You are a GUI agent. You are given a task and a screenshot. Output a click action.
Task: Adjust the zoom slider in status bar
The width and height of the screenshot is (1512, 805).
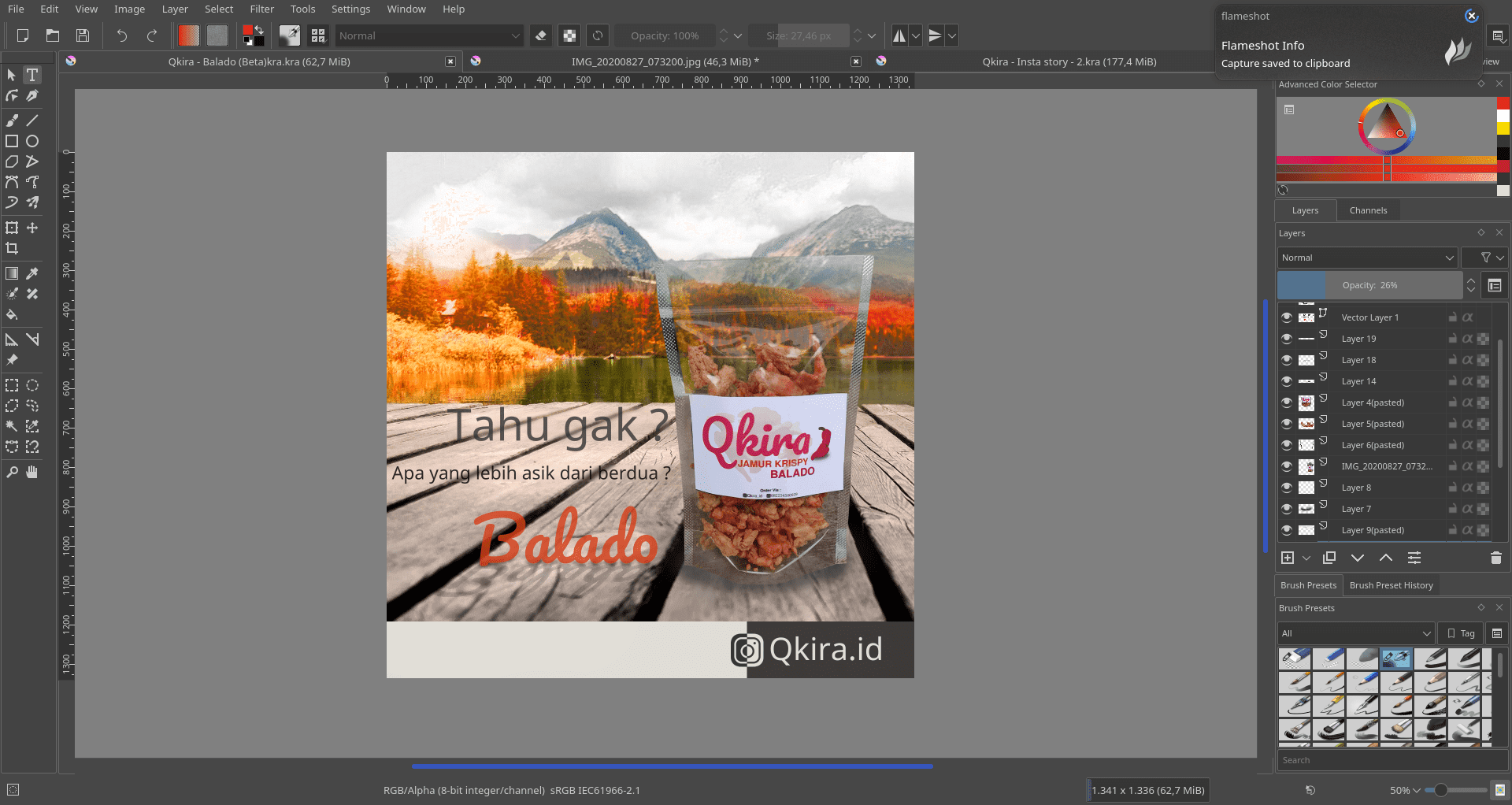pos(1457,790)
